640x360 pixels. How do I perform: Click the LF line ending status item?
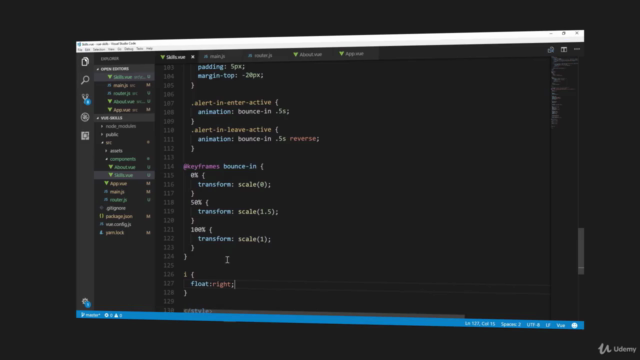[548, 325]
